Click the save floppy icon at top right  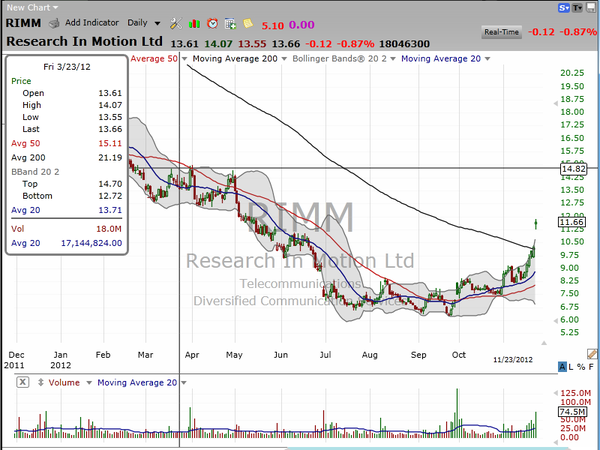point(591,7)
